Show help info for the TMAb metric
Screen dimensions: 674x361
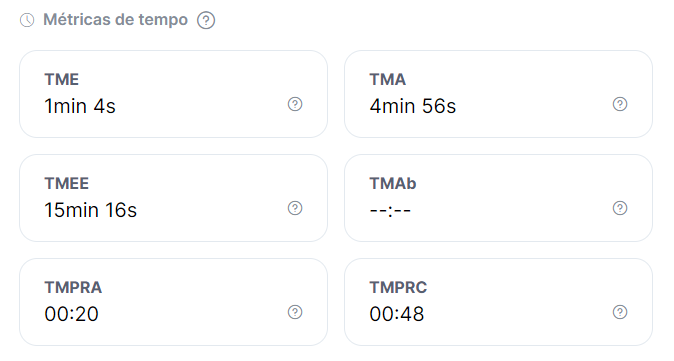(620, 208)
